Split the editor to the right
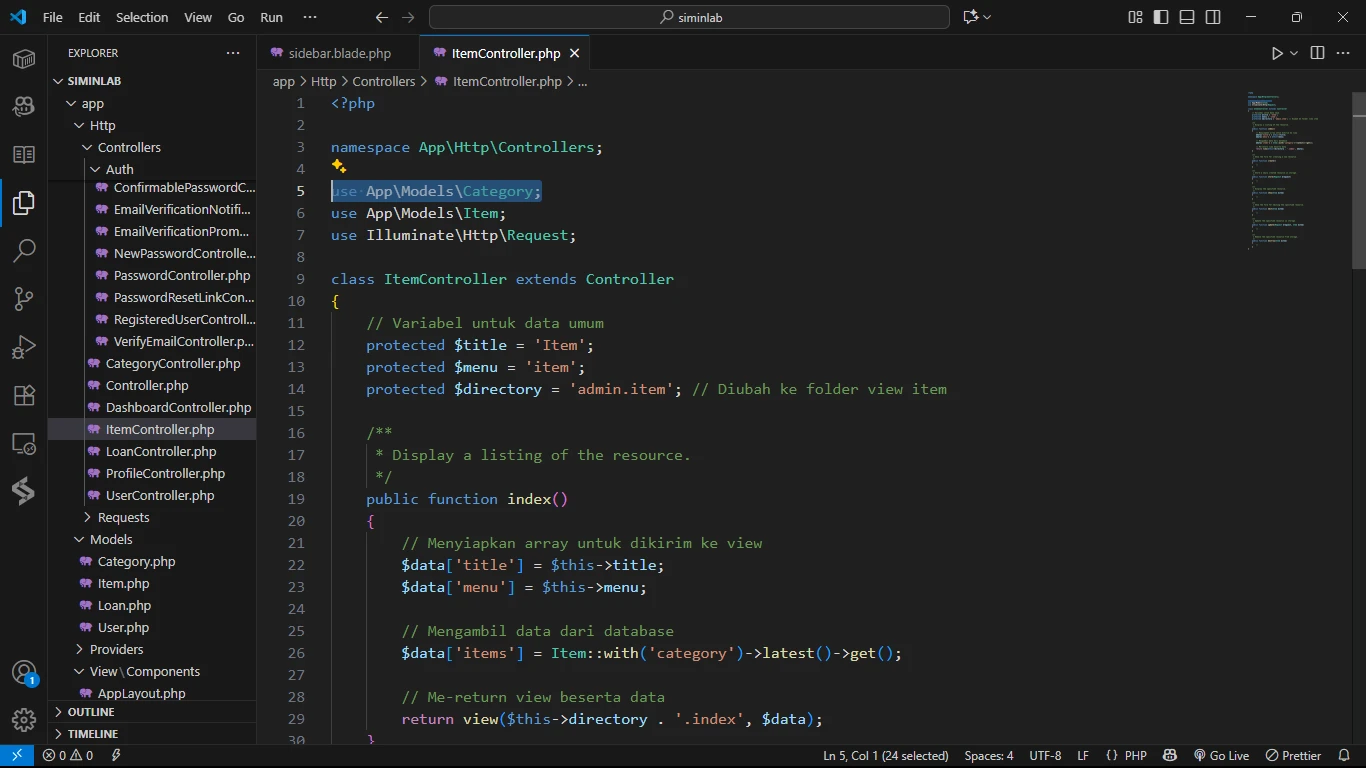The image size is (1366, 768). coord(1317,53)
